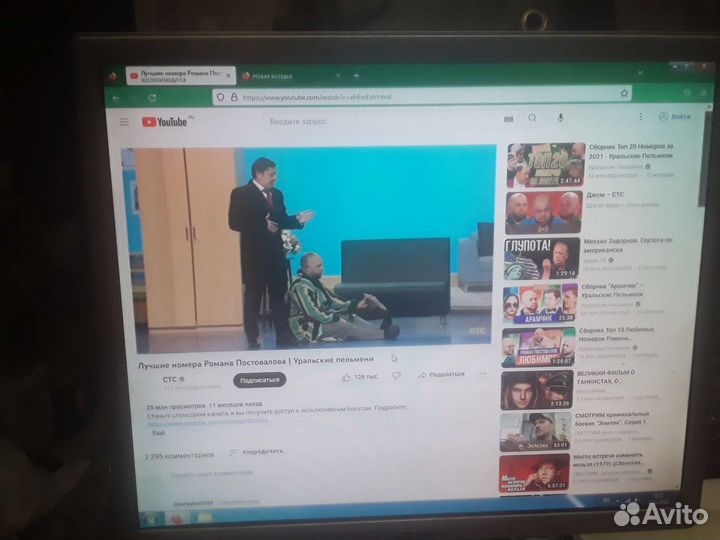Viewport: 720px width, 540px height.
Task: Go back with the browser back arrow
Action: (x=116, y=98)
